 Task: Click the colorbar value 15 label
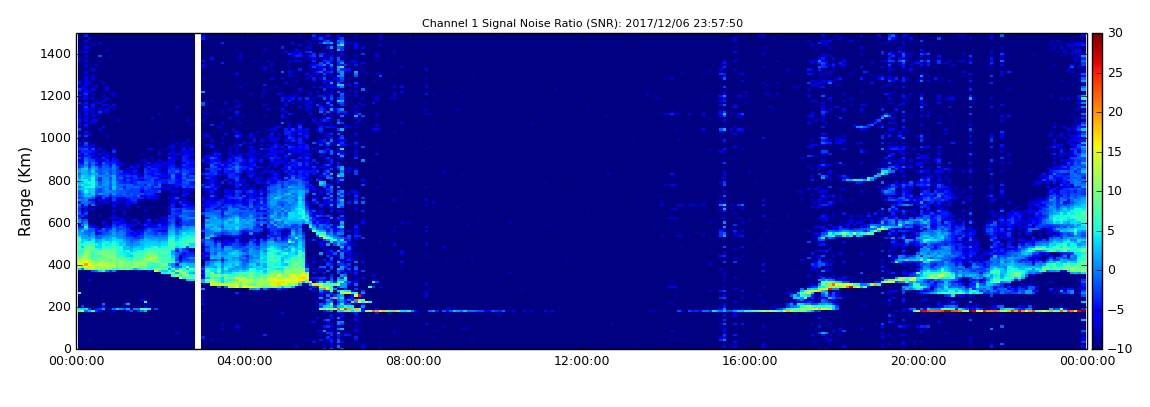(1116, 152)
